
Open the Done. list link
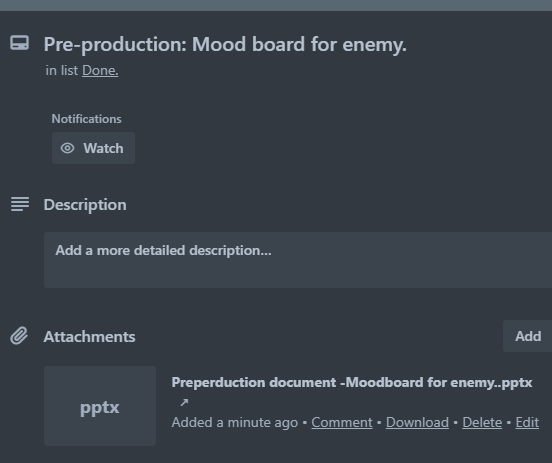[x=100, y=70]
